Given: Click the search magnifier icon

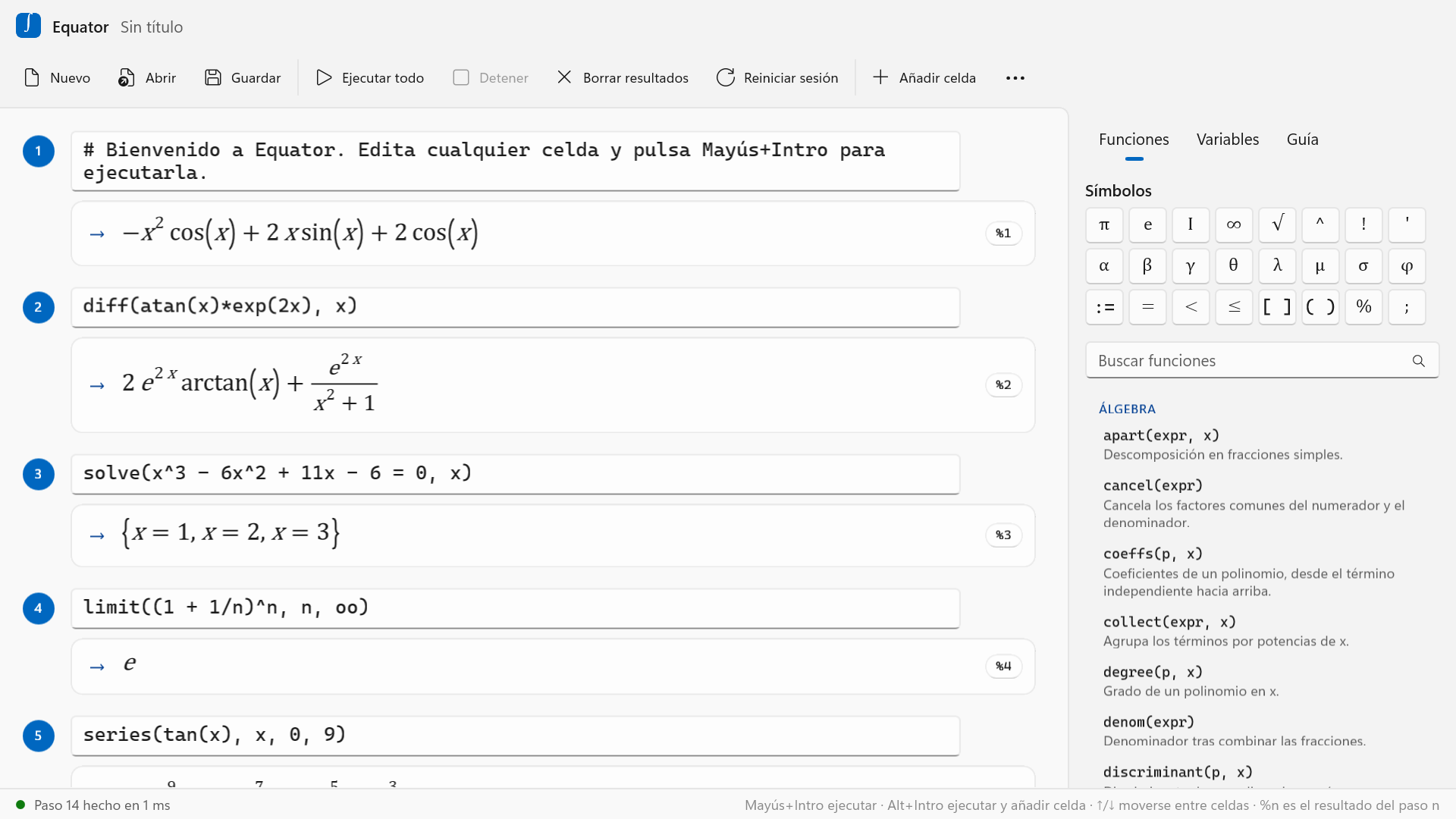Looking at the screenshot, I should tap(1419, 361).
